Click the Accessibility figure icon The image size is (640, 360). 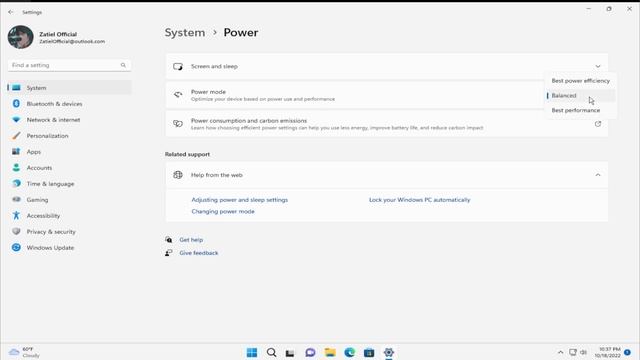pyautogui.click(x=16, y=215)
